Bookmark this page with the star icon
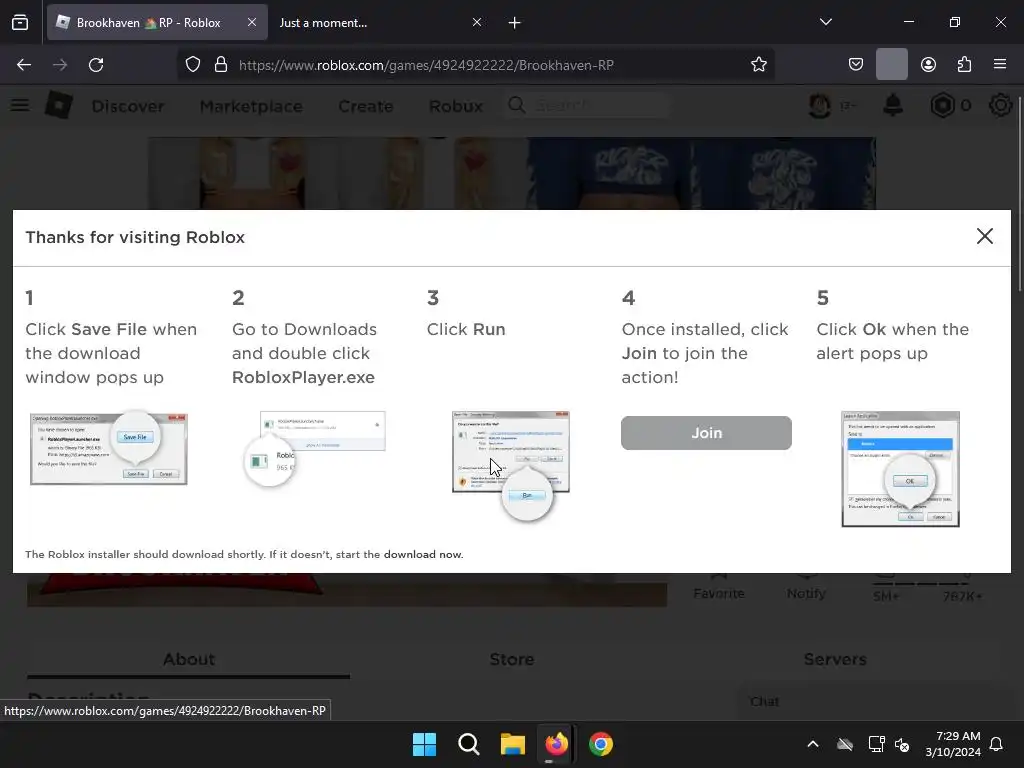Viewport: 1024px width, 768px height. point(759,65)
